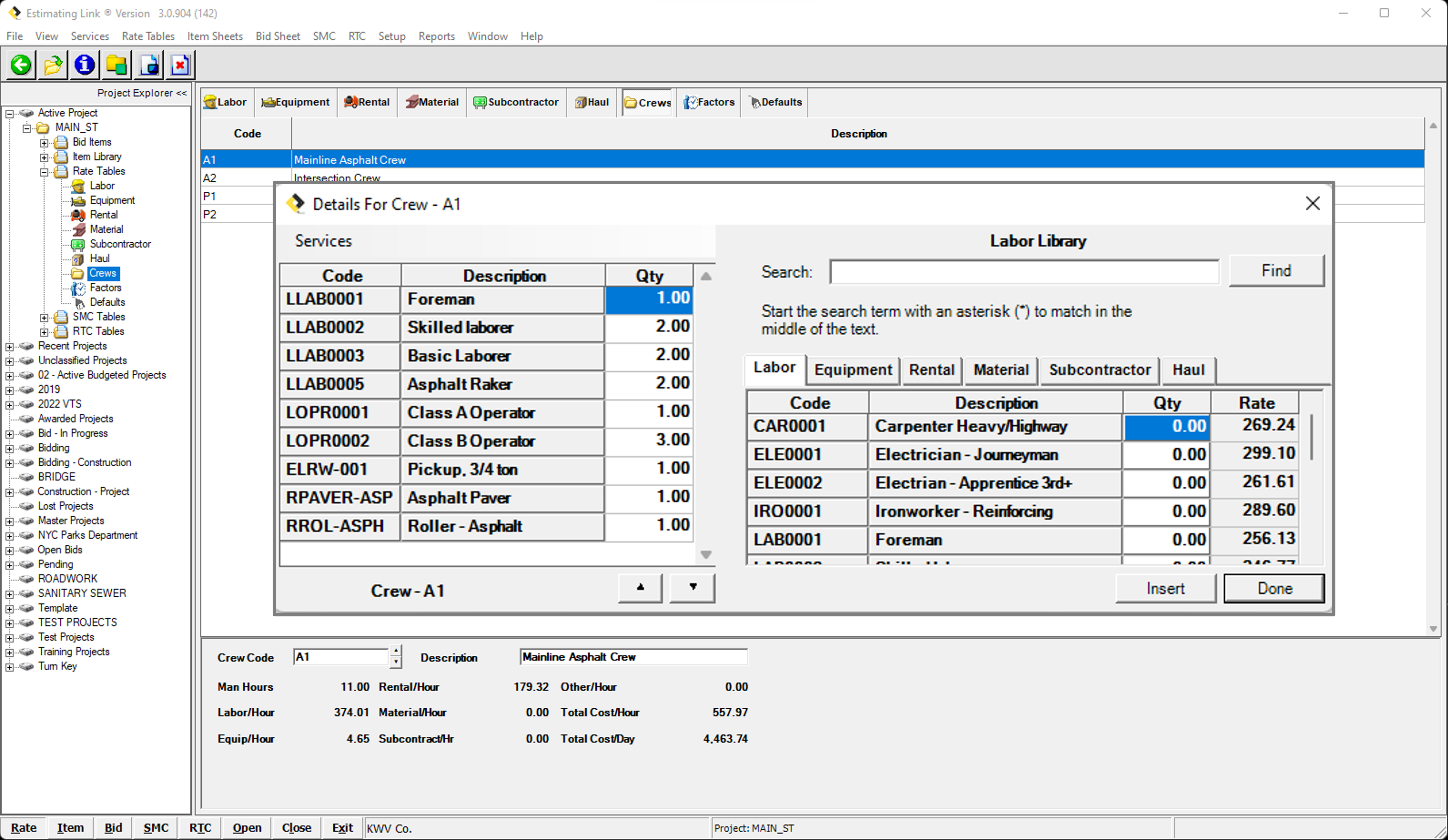This screenshot has height=840, width=1448.
Task: Select Subcontractor icon in Rate Tables tree
Action: 78,244
